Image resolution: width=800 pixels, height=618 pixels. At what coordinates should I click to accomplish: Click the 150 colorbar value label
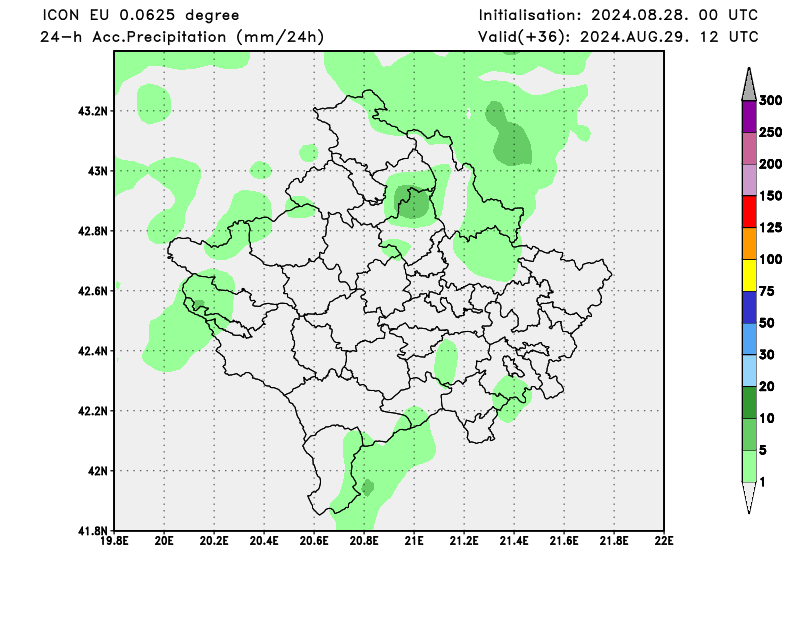tap(770, 196)
